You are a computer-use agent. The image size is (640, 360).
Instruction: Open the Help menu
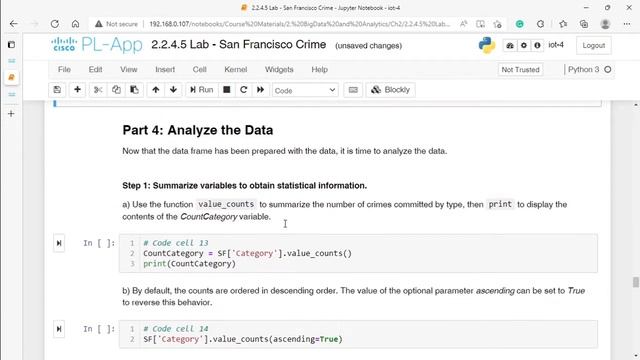pyautogui.click(x=320, y=69)
